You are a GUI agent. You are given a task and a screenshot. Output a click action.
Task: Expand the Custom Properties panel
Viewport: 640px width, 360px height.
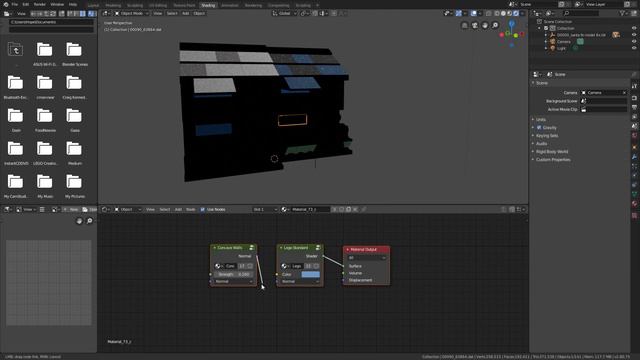point(552,160)
